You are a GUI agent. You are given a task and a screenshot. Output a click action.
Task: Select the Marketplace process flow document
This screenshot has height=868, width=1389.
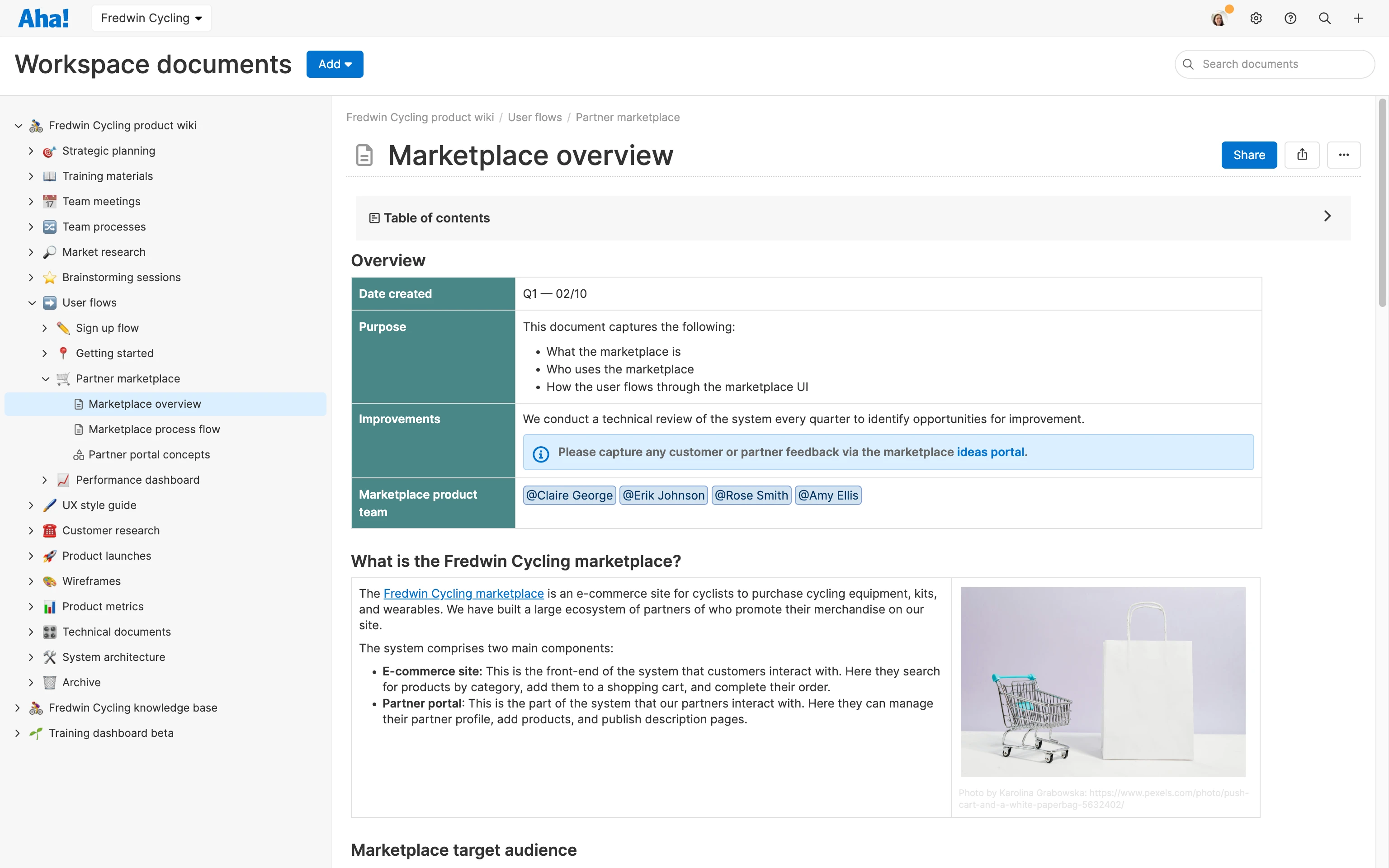click(154, 429)
